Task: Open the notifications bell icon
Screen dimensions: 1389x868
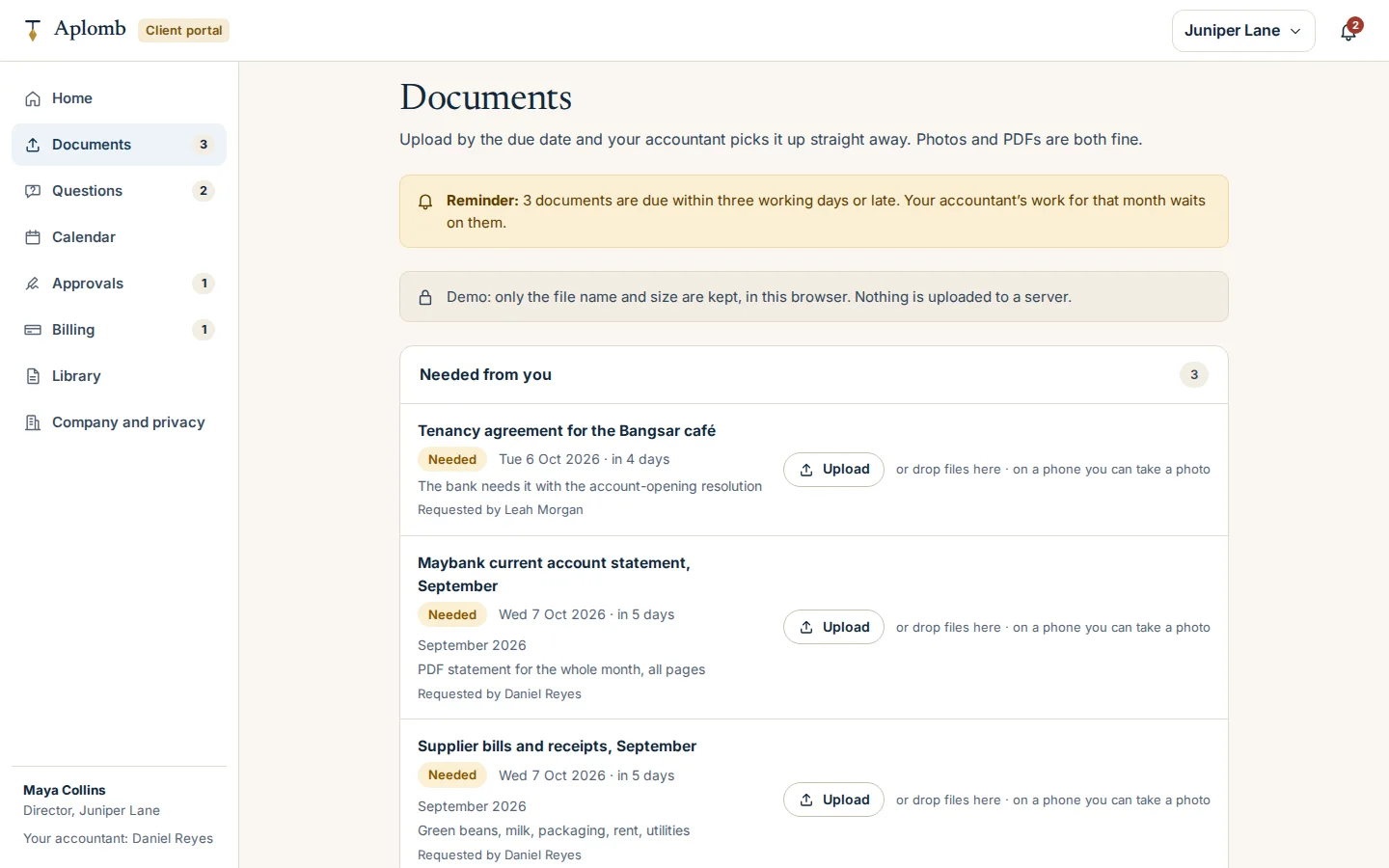Action: tap(1348, 32)
